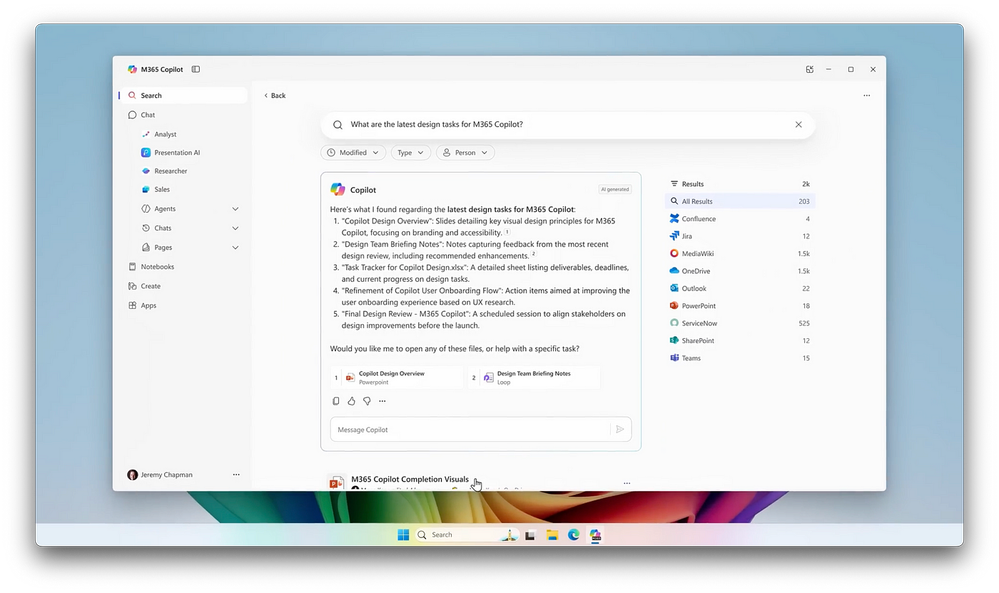Give thumbs down to Copilot response
This screenshot has width=999, height=593.
click(x=367, y=401)
